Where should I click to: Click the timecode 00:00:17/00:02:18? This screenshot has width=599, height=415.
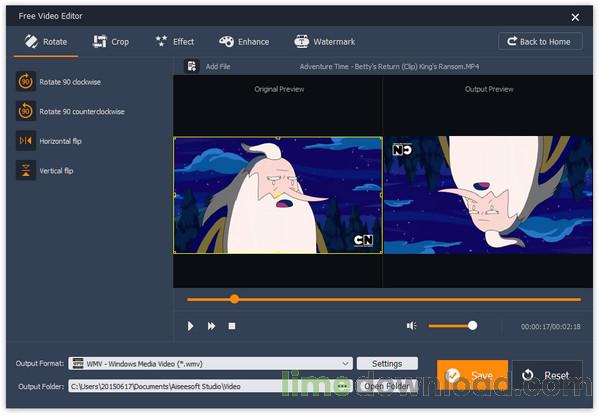click(x=550, y=326)
